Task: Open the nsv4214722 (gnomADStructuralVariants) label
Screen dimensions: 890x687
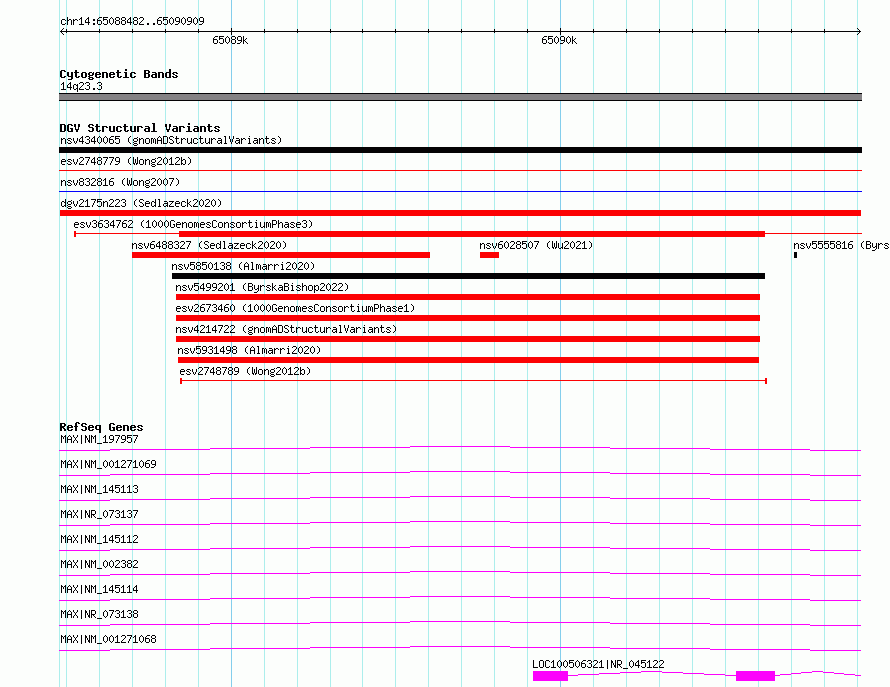Action: click(x=286, y=329)
